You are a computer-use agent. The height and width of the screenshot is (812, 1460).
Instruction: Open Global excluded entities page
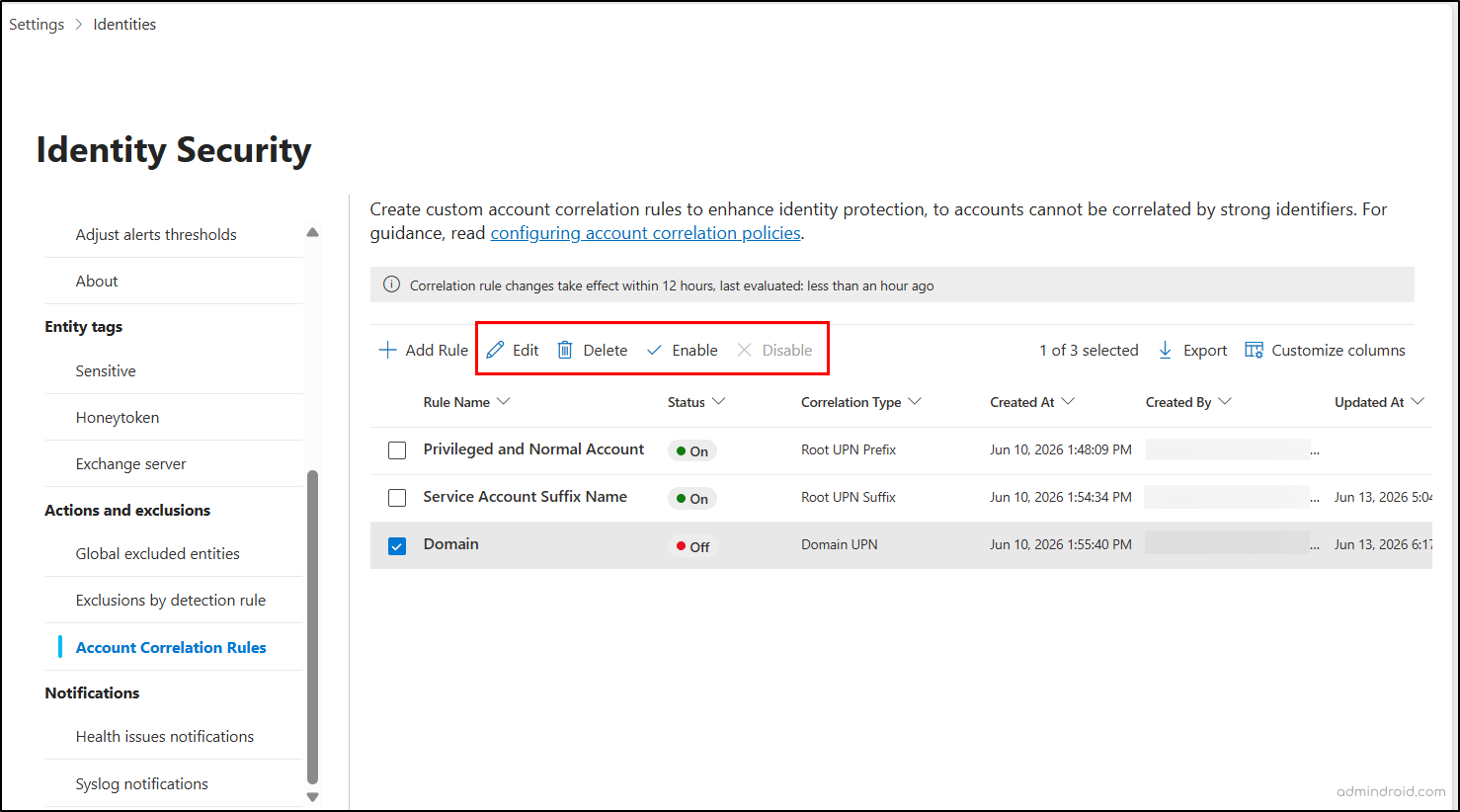pos(158,553)
